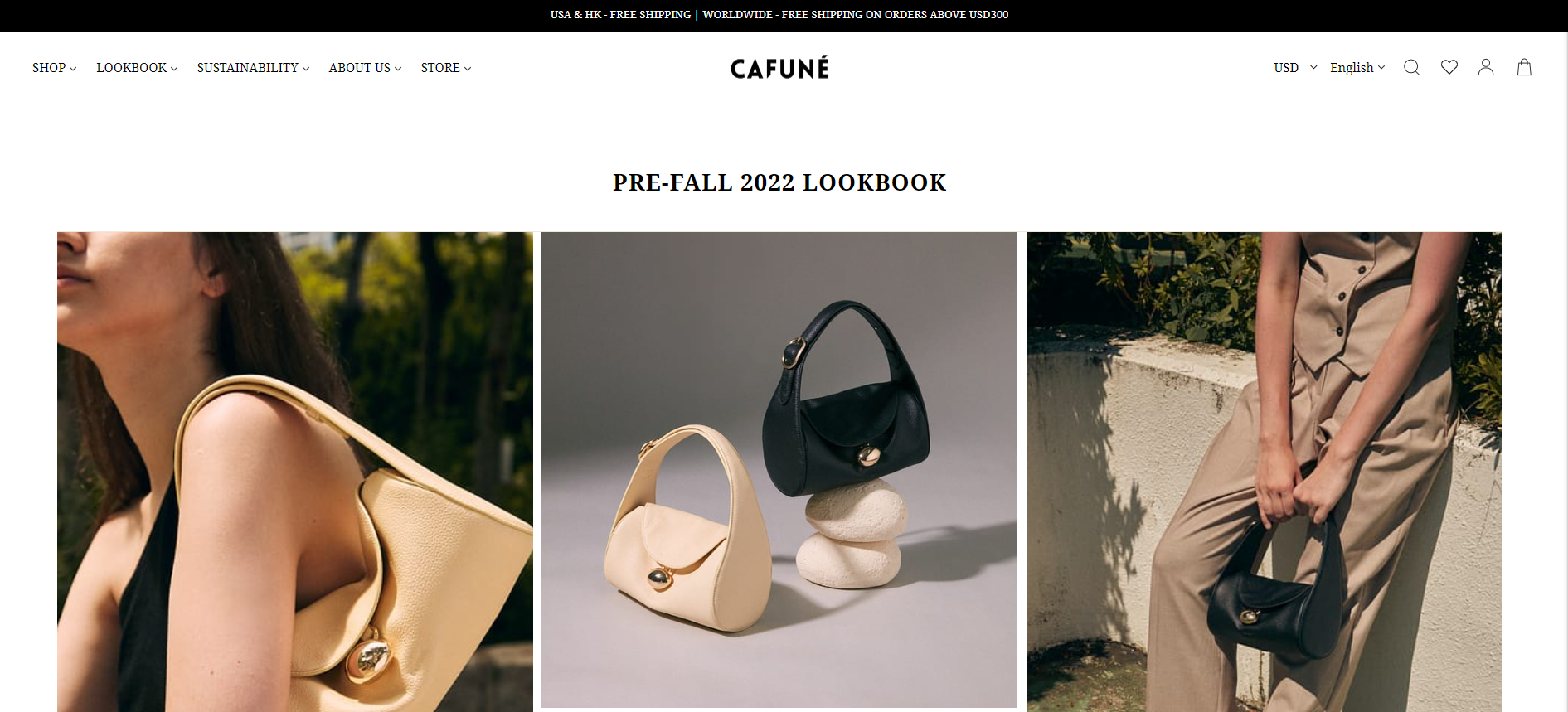Click the chevron next to STORE
This screenshot has width=1568, height=712.
468,69
